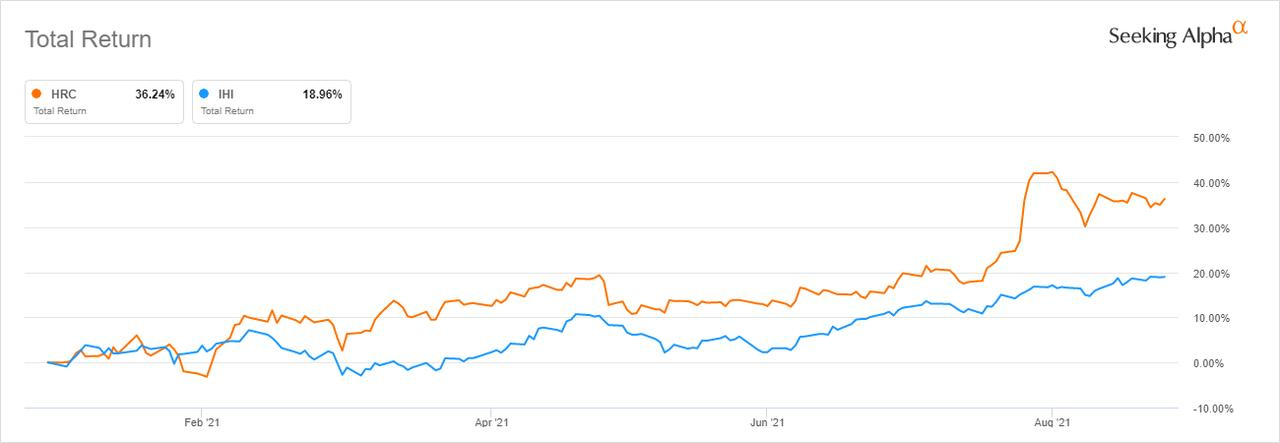This screenshot has width=1280, height=443.
Task: Click the 36.24% HRC return value
Action: (155, 95)
